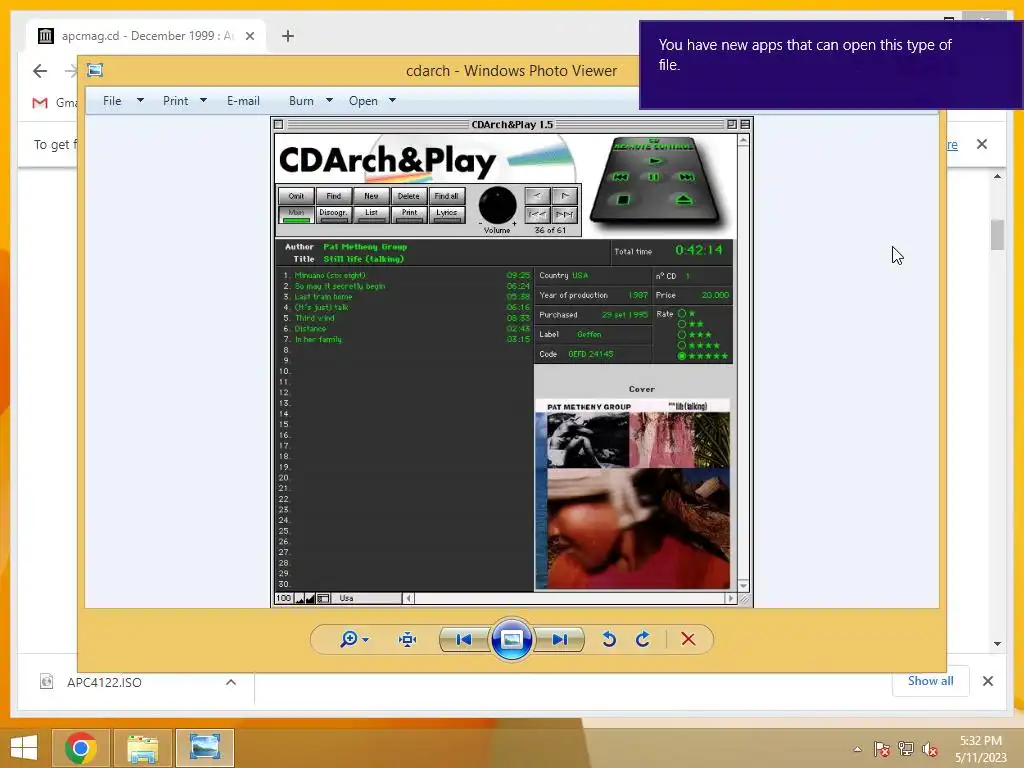Expand the APC4122.ISO download options chevron
Viewport: 1024px width, 768px height.
point(231,682)
